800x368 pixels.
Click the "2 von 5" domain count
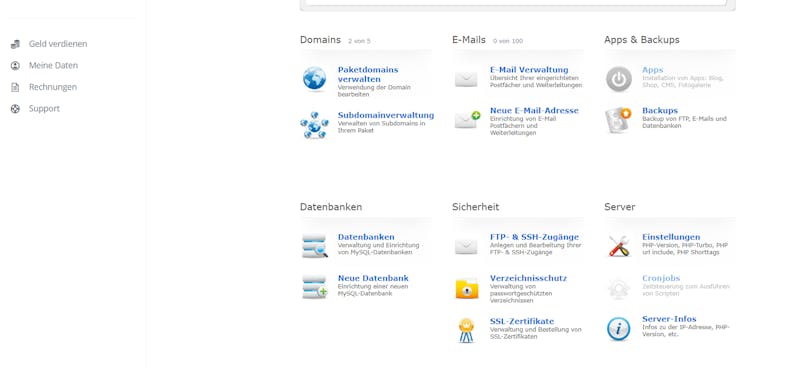pyautogui.click(x=359, y=41)
